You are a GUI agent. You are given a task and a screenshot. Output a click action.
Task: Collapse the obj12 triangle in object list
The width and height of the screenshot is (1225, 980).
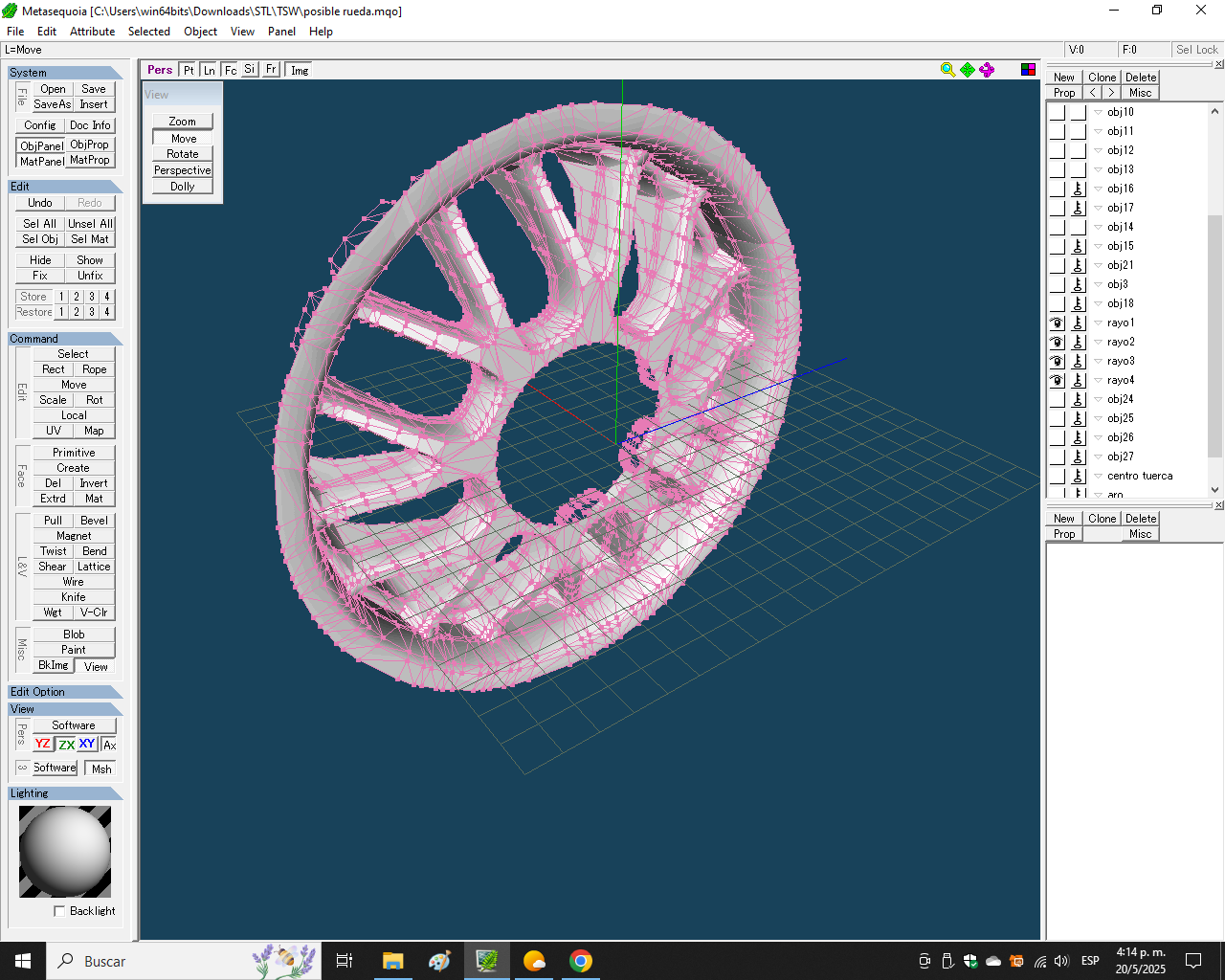point(1098,150)
